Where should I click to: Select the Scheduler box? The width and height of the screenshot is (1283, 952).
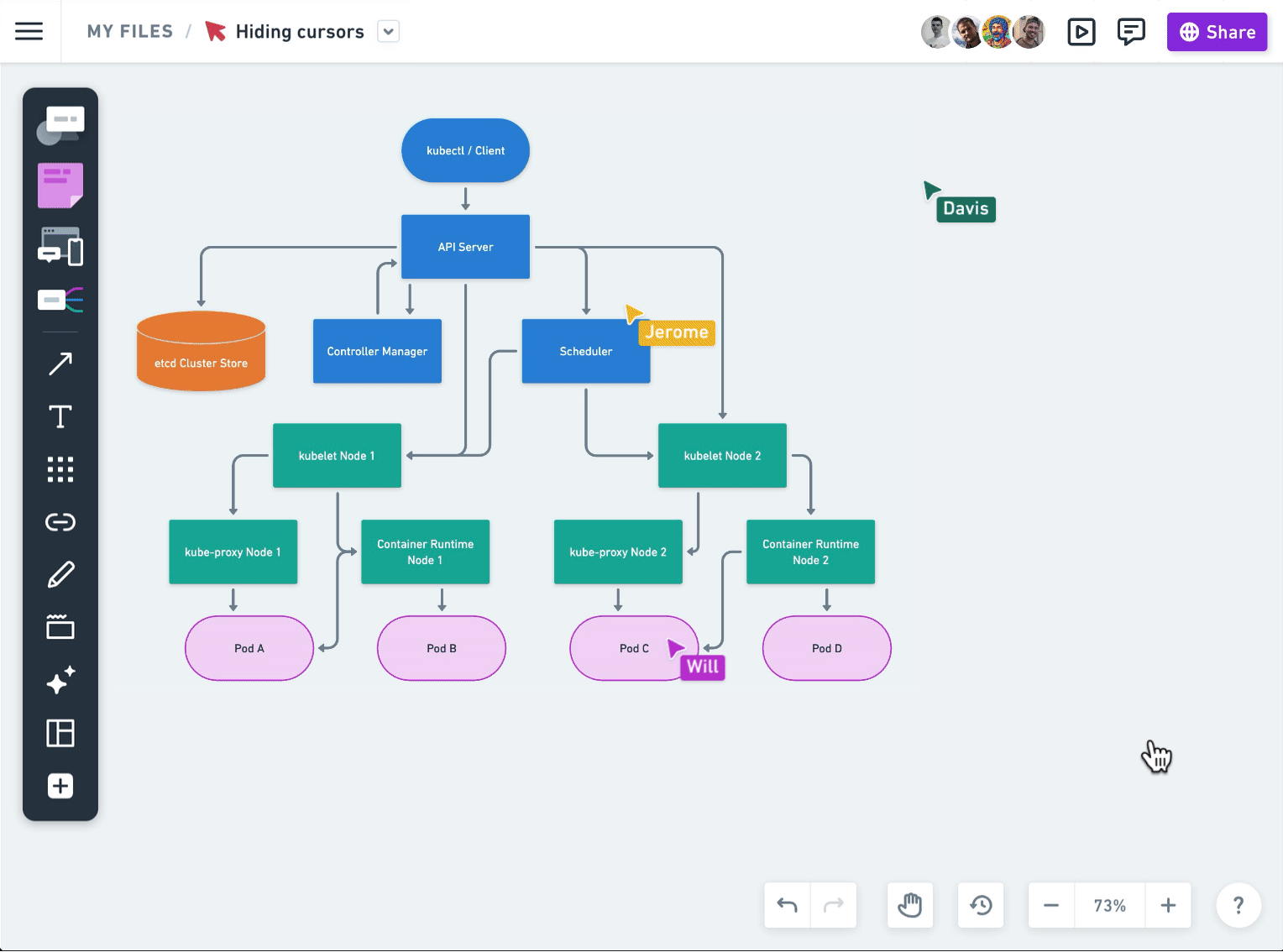pos(586,351)
